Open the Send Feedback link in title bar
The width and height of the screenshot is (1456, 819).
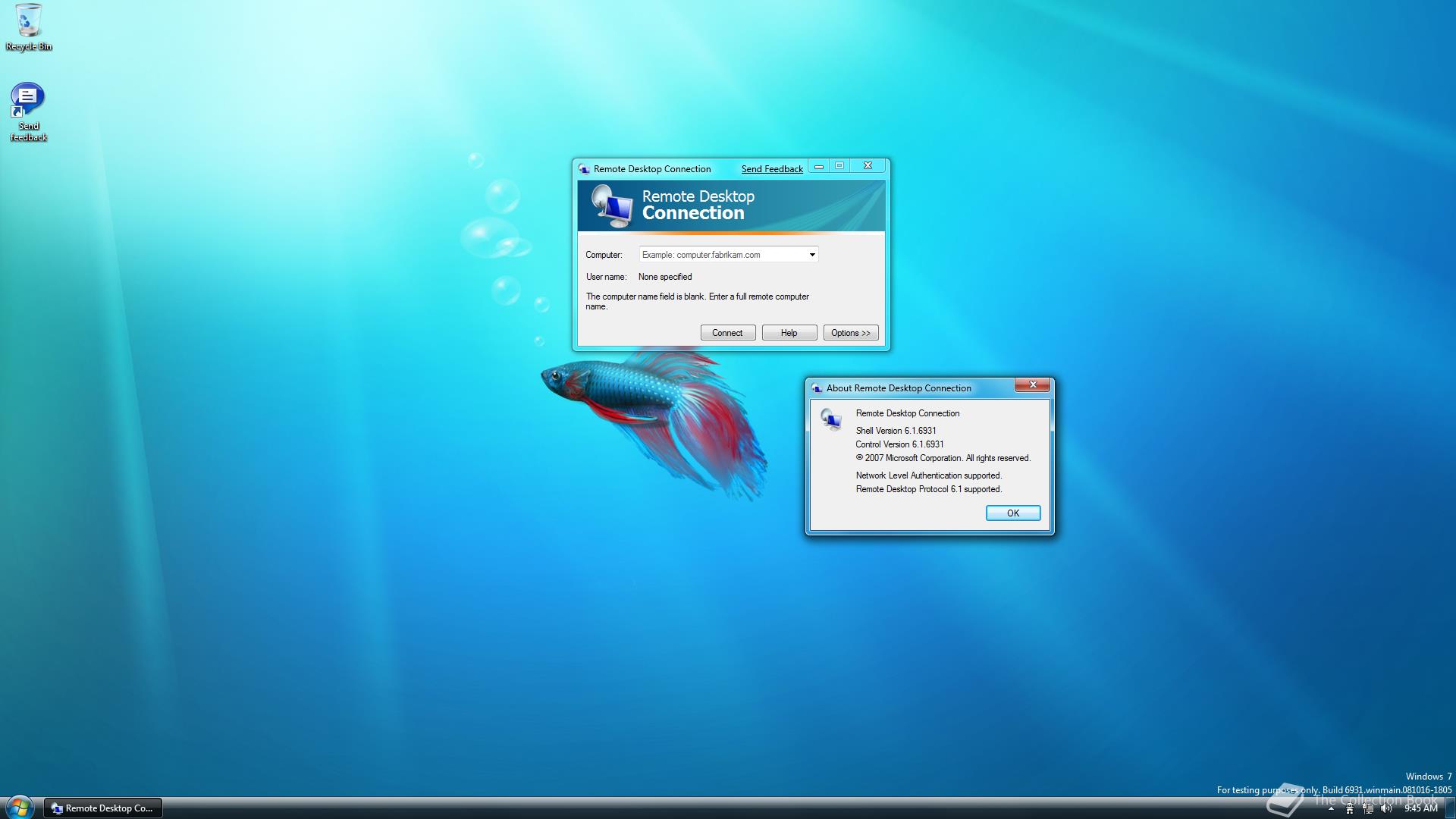click(x=772, y=169)
